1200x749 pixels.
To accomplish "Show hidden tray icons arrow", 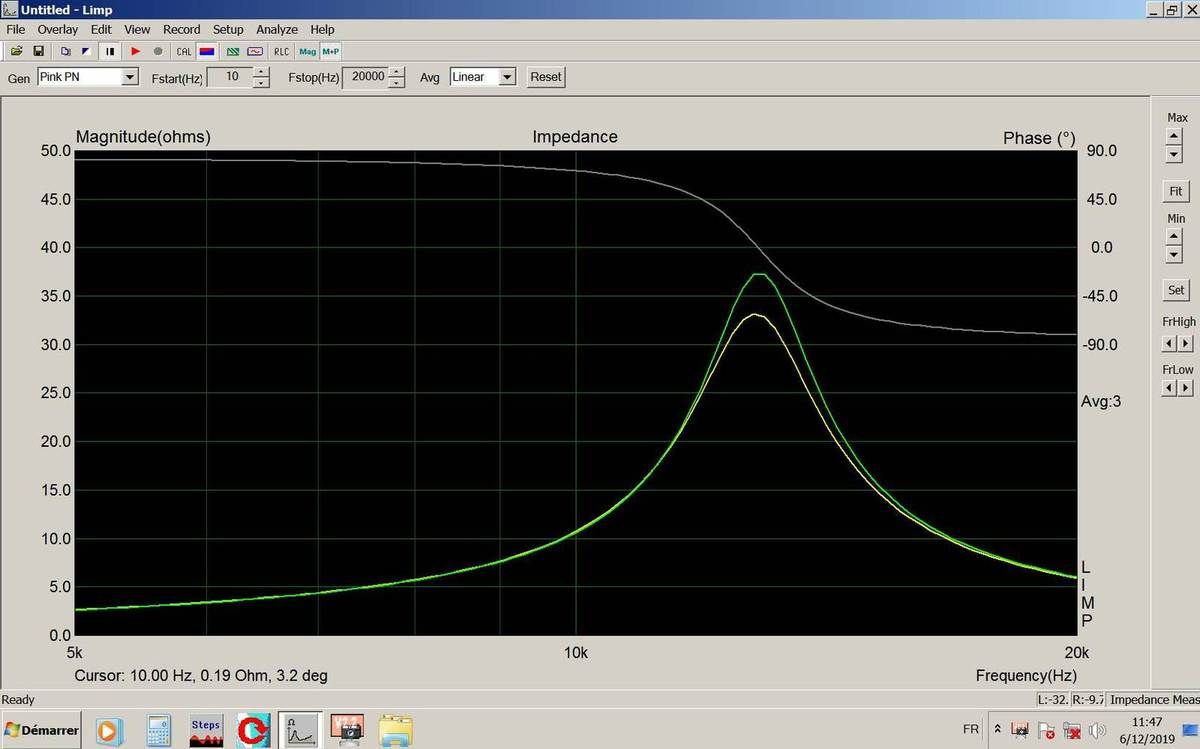I will pos(997,730).
